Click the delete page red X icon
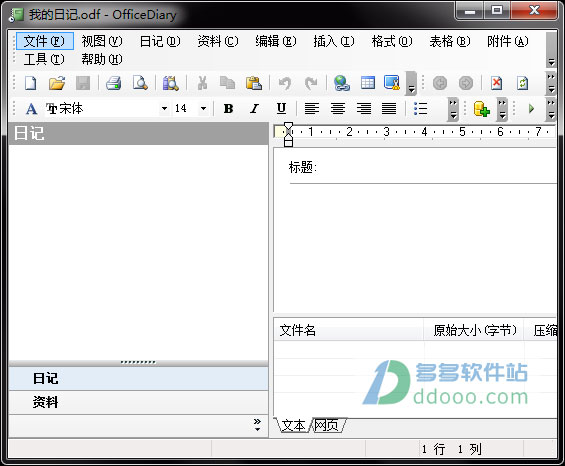The height and width of the screenshot is (466, 565). tap(497, 83)
